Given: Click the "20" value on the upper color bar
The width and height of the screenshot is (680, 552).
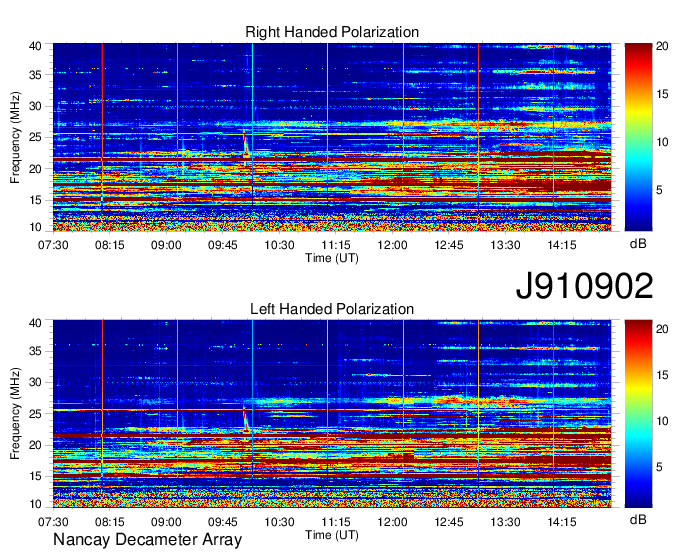Looking at the screenshot, I should point(662,46).
